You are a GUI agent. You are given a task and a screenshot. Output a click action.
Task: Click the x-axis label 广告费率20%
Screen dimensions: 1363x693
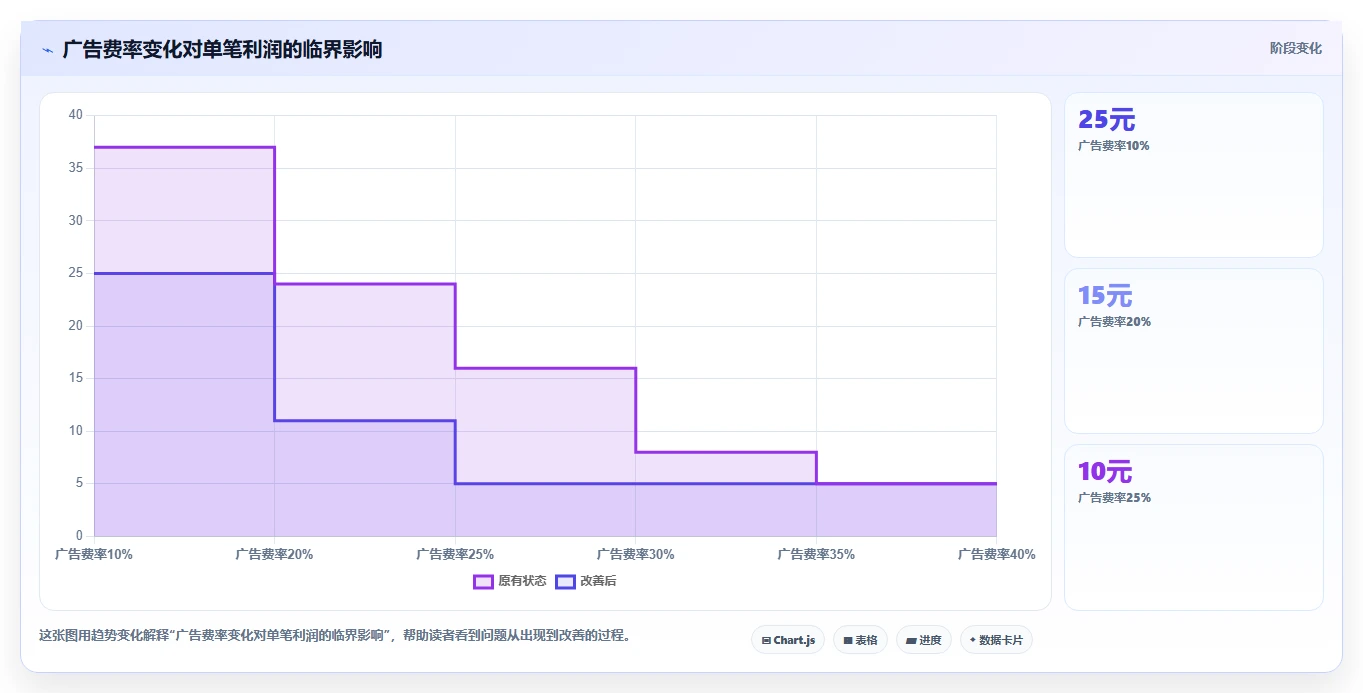(274, 554)
